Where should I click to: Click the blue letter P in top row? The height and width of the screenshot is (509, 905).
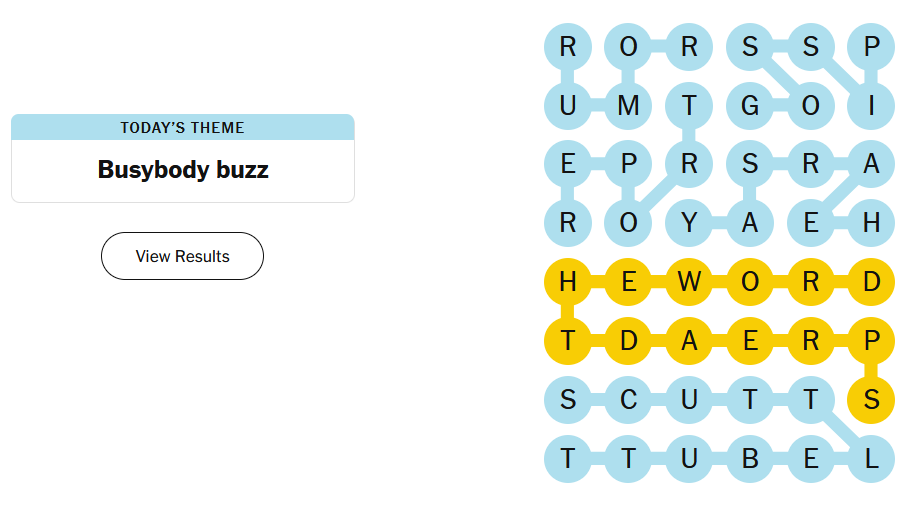click(x=870, y=46)
